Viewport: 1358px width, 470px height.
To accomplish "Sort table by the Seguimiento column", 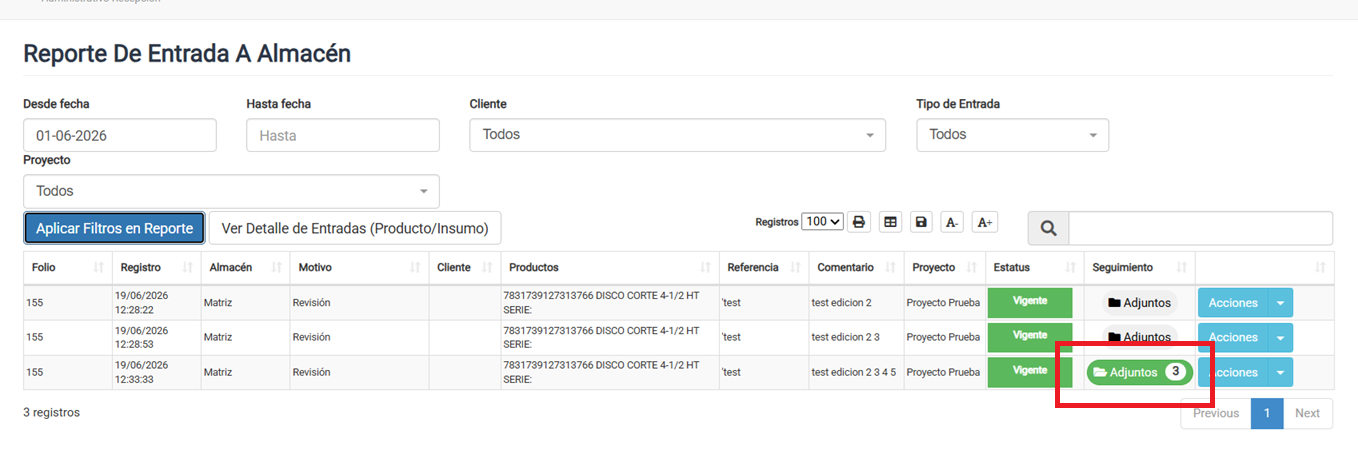I will (x=1139, y=268).
